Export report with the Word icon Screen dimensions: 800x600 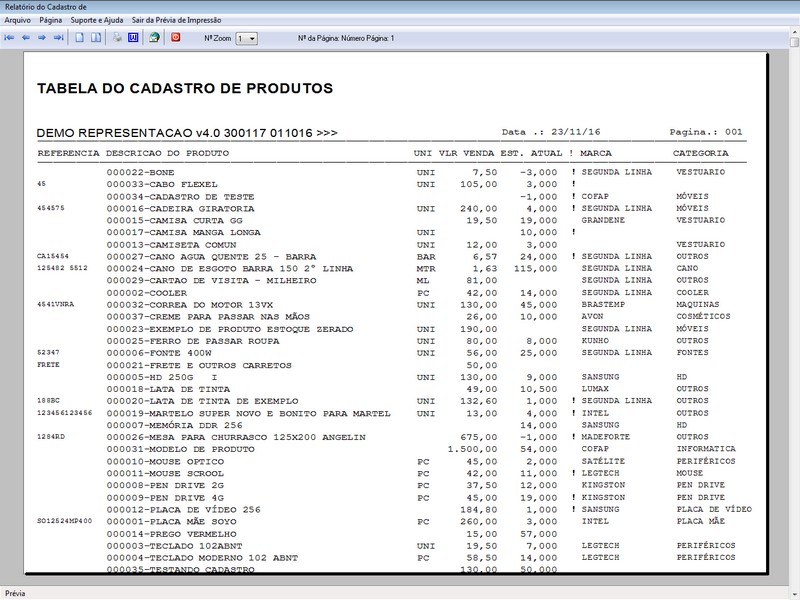(x=132, y=38)
